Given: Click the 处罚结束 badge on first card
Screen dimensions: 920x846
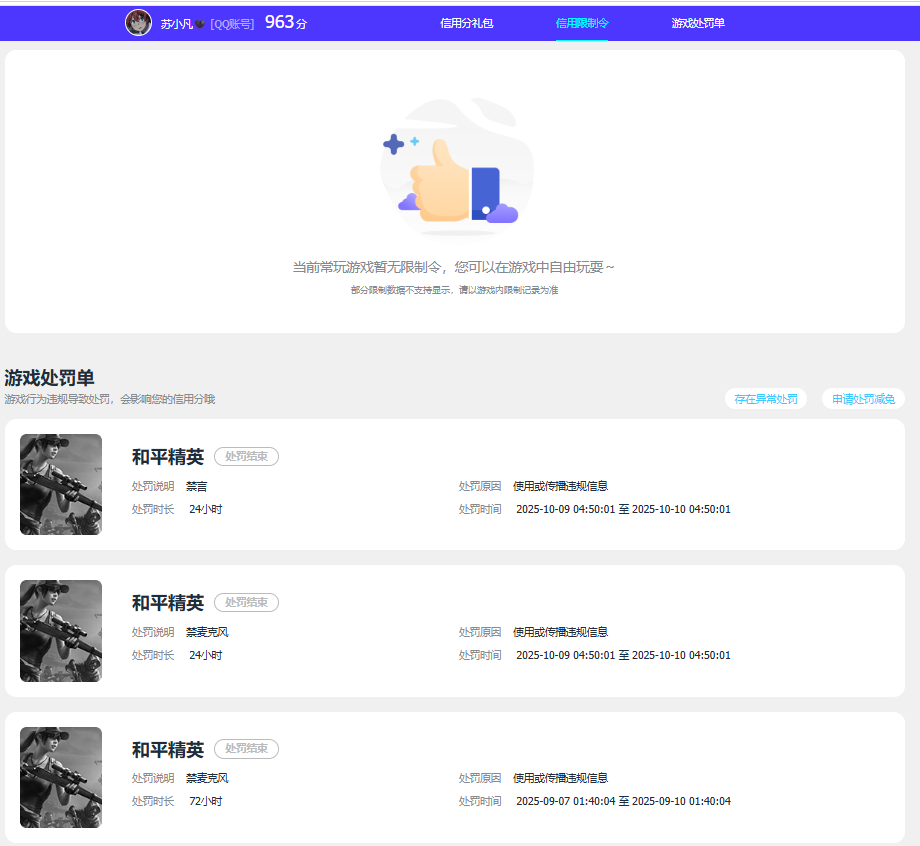Looking at the screenshot, I should [246, 456].
